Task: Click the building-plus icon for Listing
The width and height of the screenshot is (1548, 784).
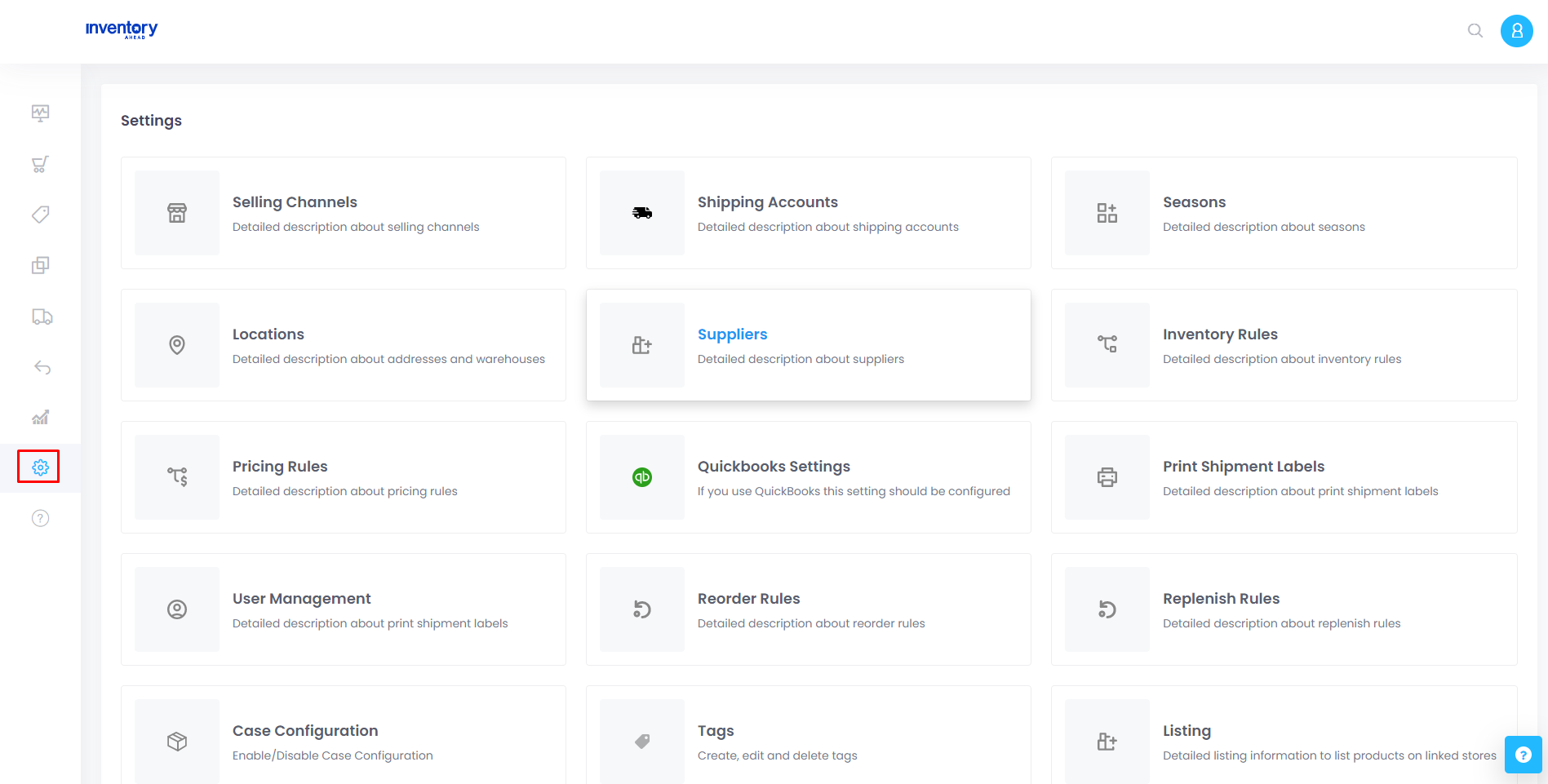Action: click(1107, 742)
